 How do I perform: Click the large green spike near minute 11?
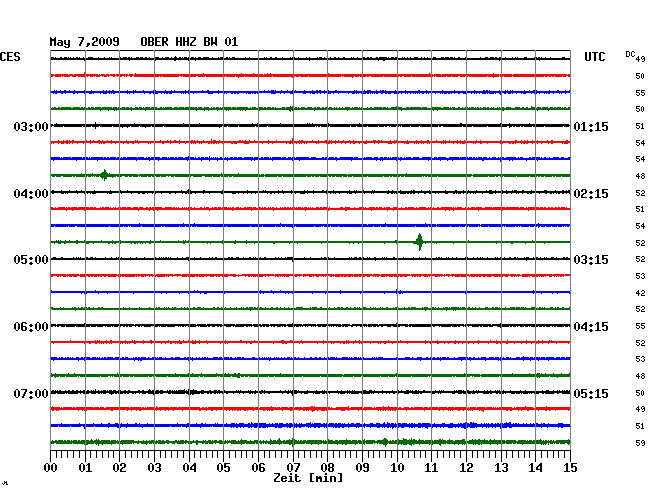(x=420, y=242)
